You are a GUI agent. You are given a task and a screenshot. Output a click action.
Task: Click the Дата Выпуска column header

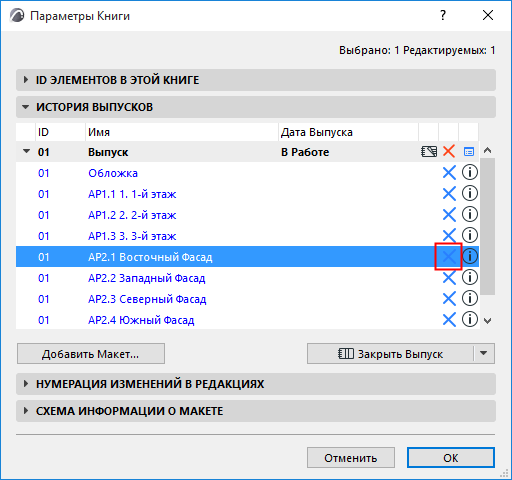coord(348,132)
